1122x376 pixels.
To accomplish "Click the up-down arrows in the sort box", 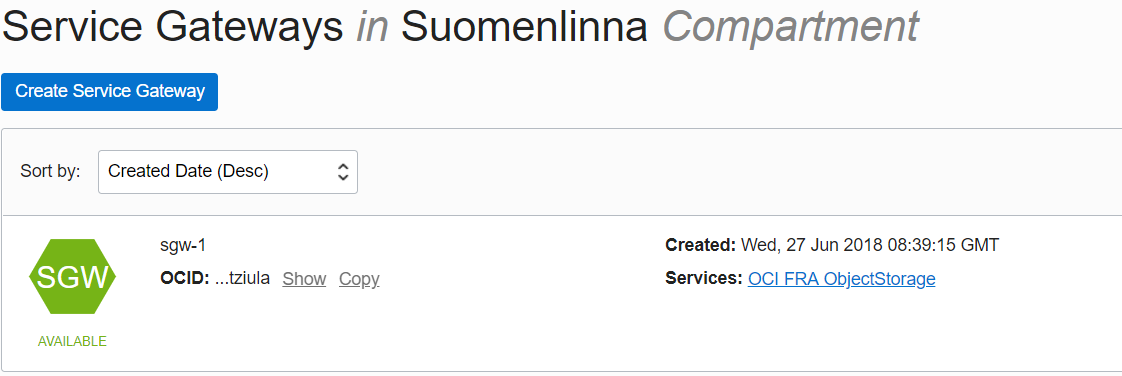I will 343,172.
